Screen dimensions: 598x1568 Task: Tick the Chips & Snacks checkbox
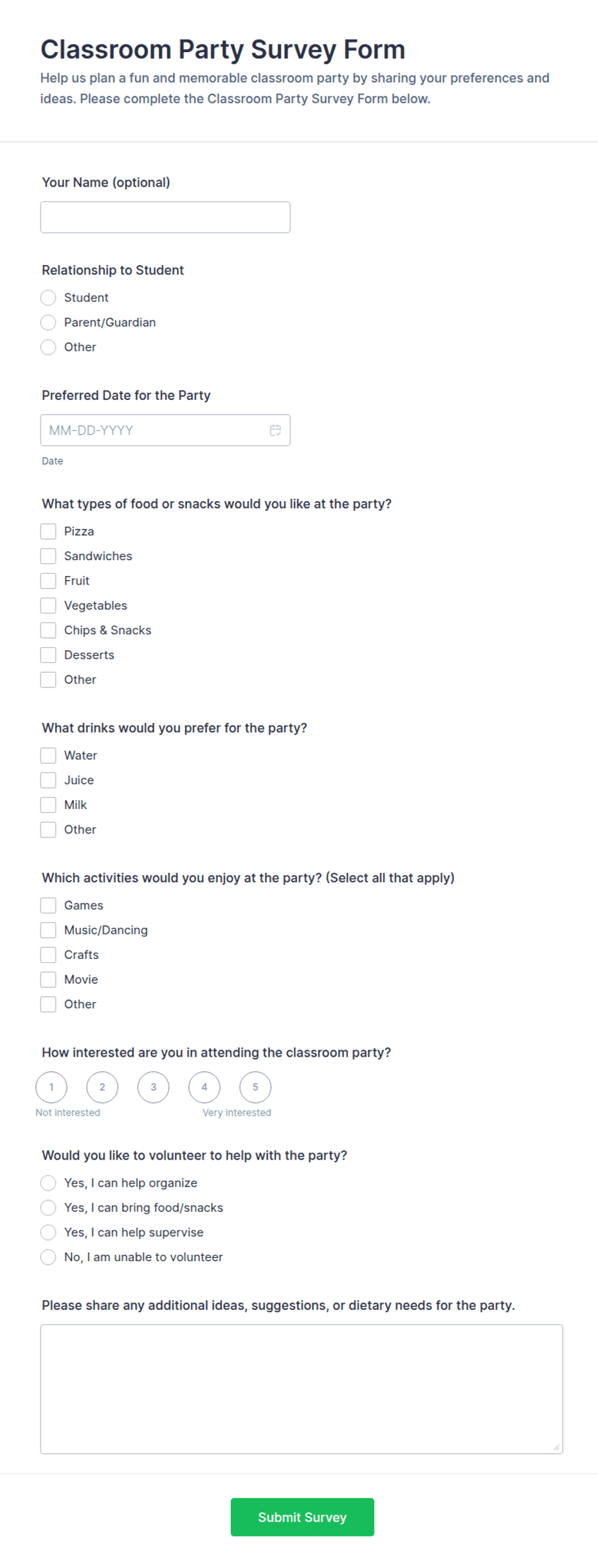(x=48, y=630)
